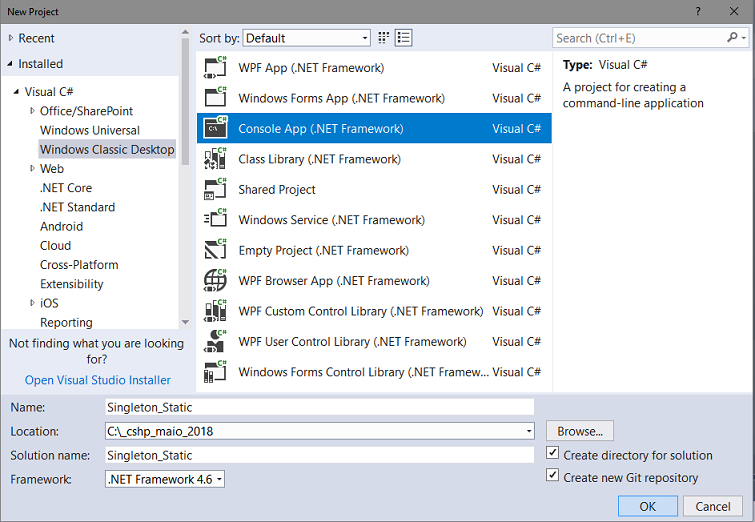Click the WPF User Control Library icon
The image size is (755, 522).
(215, 341)
